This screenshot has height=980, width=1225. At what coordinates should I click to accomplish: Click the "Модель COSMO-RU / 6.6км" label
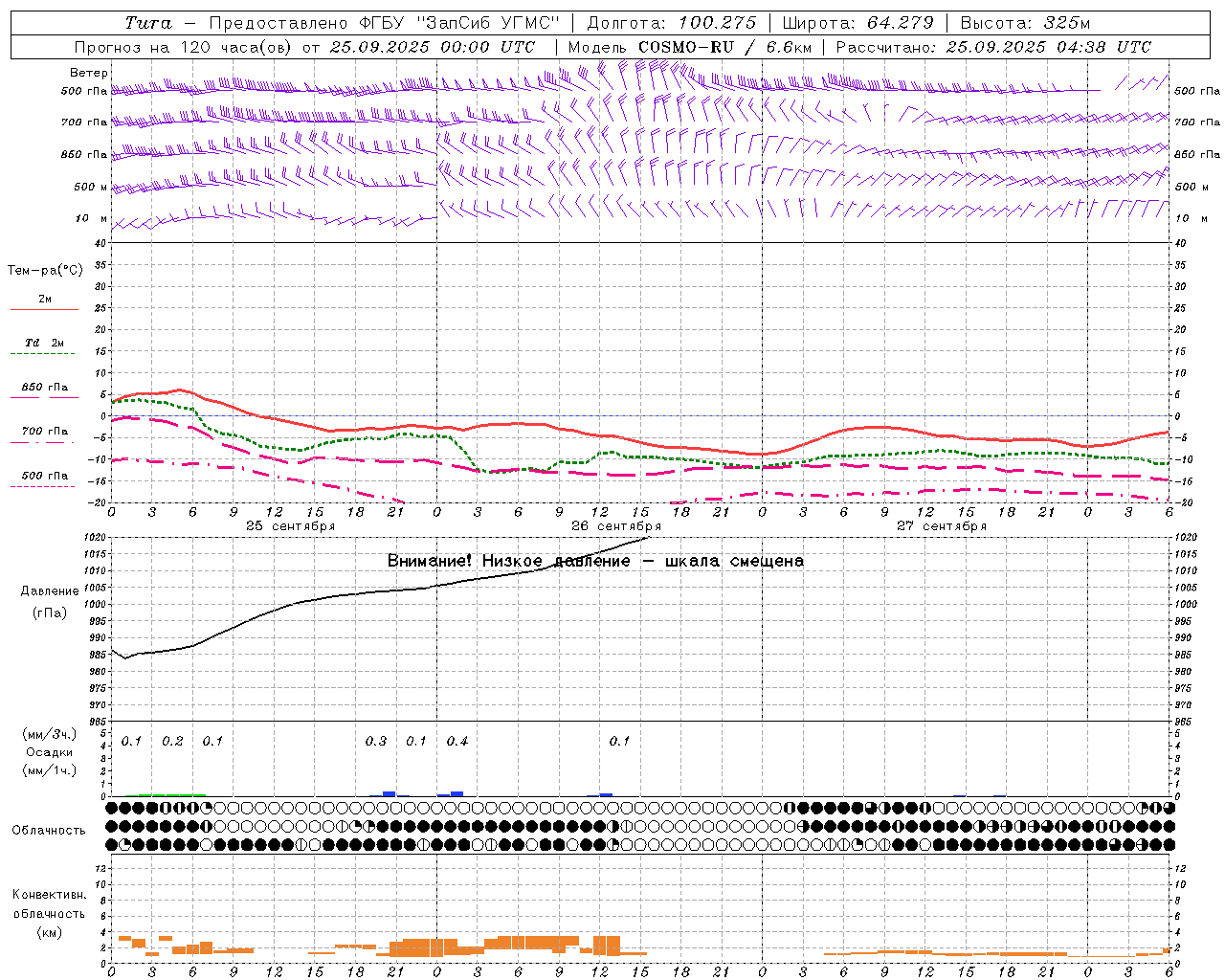(689, 47)
